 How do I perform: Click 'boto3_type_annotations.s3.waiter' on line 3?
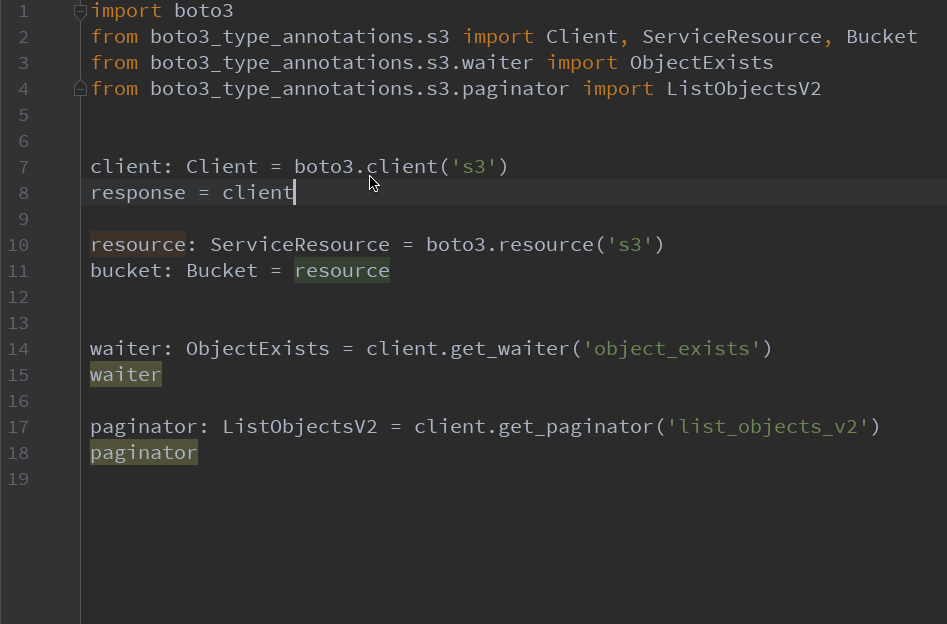[x=342, y=63]
